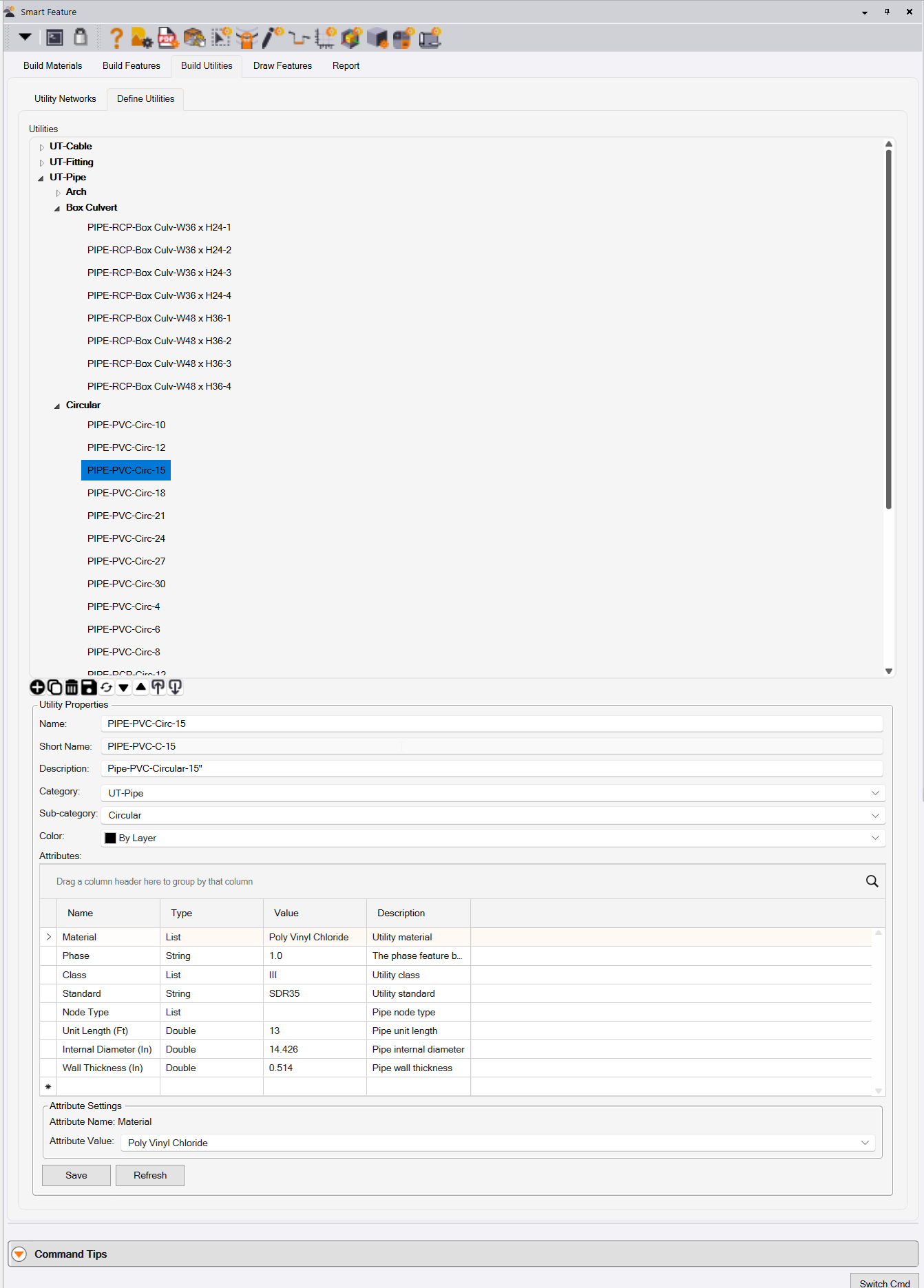Open the Category dropdown
This screenshot has height=1288, width=924.
(874, 793)
